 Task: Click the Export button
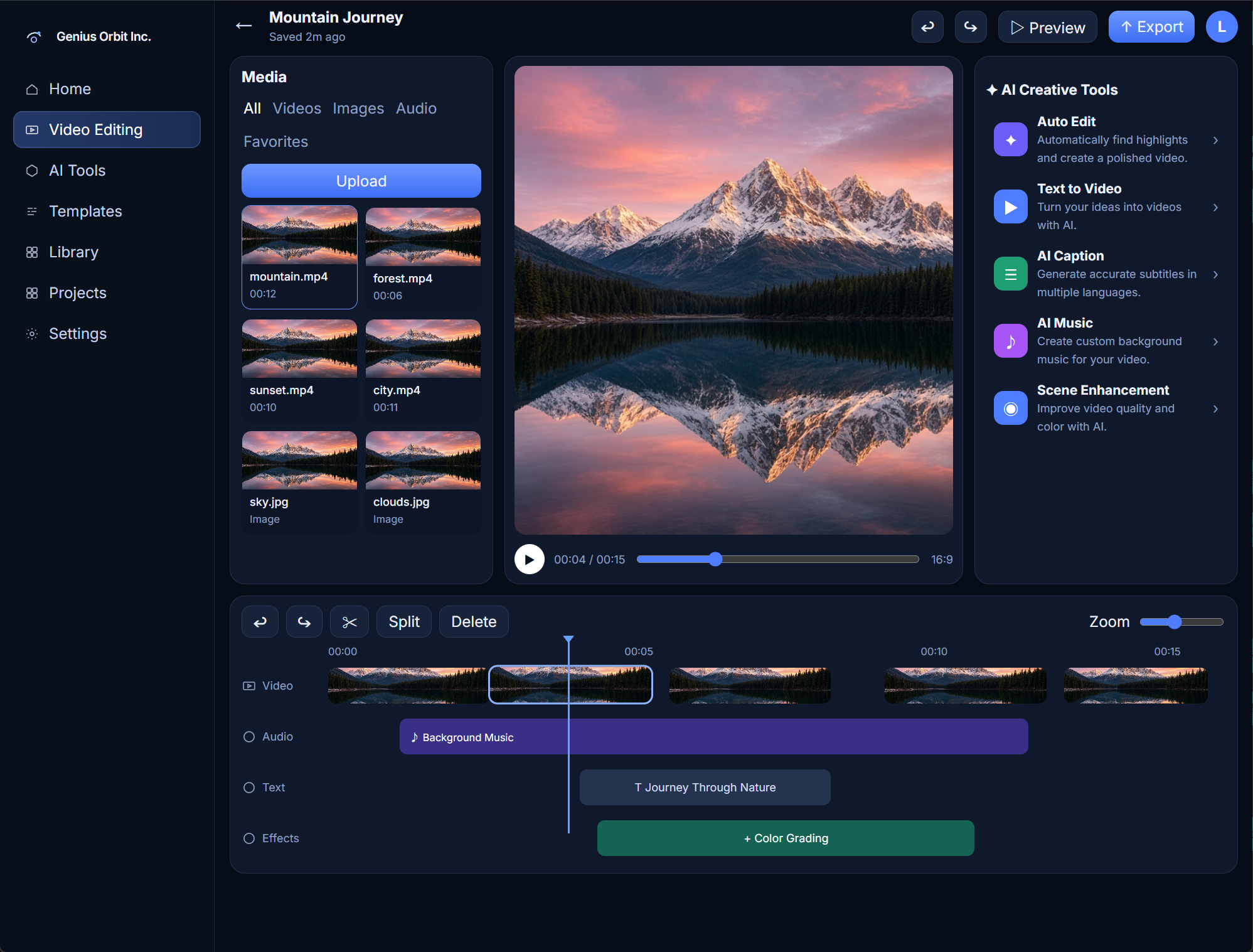coord(1151,27)
